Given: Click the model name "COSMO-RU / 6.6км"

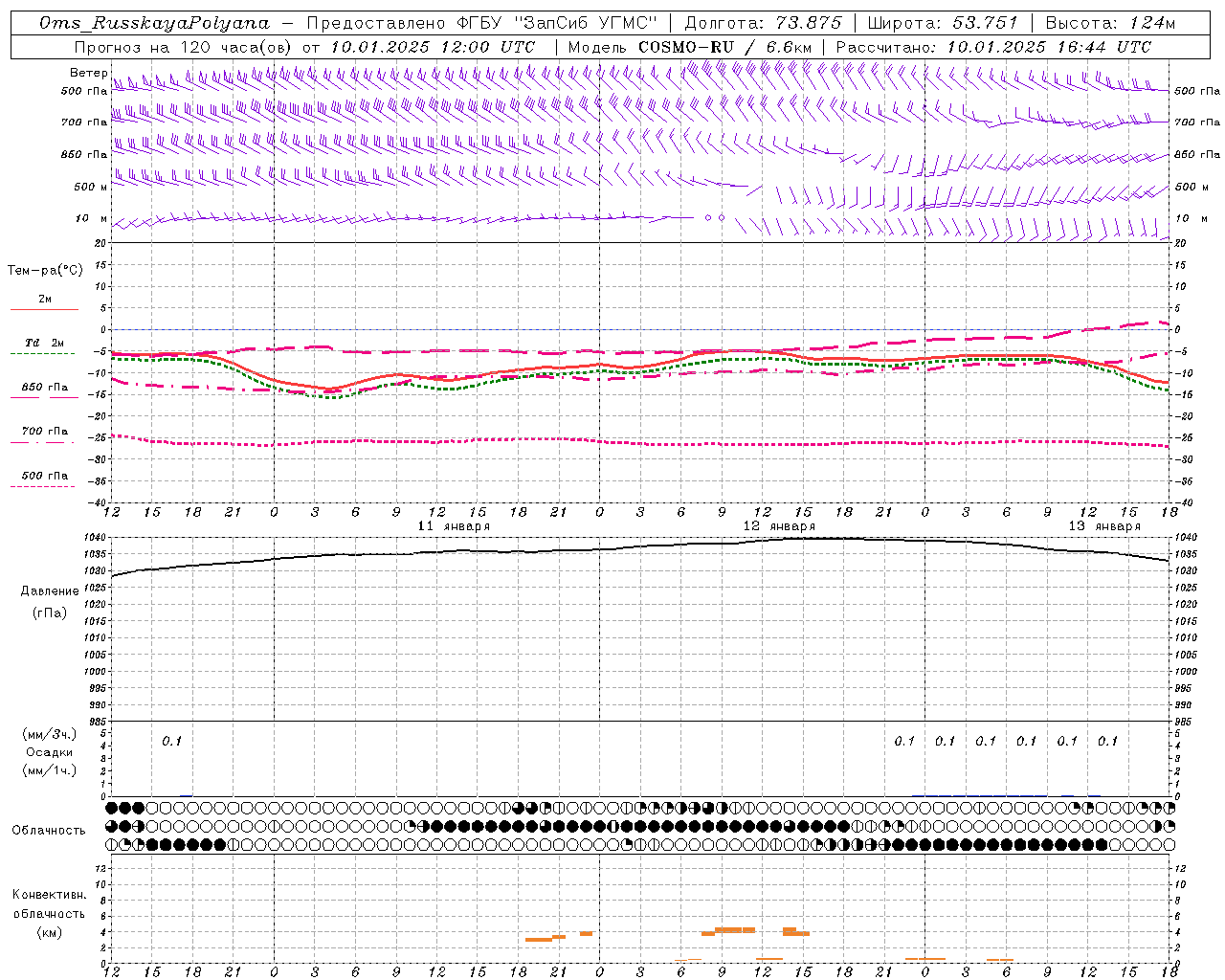Looking at the screenshot, I should [725, 47].
